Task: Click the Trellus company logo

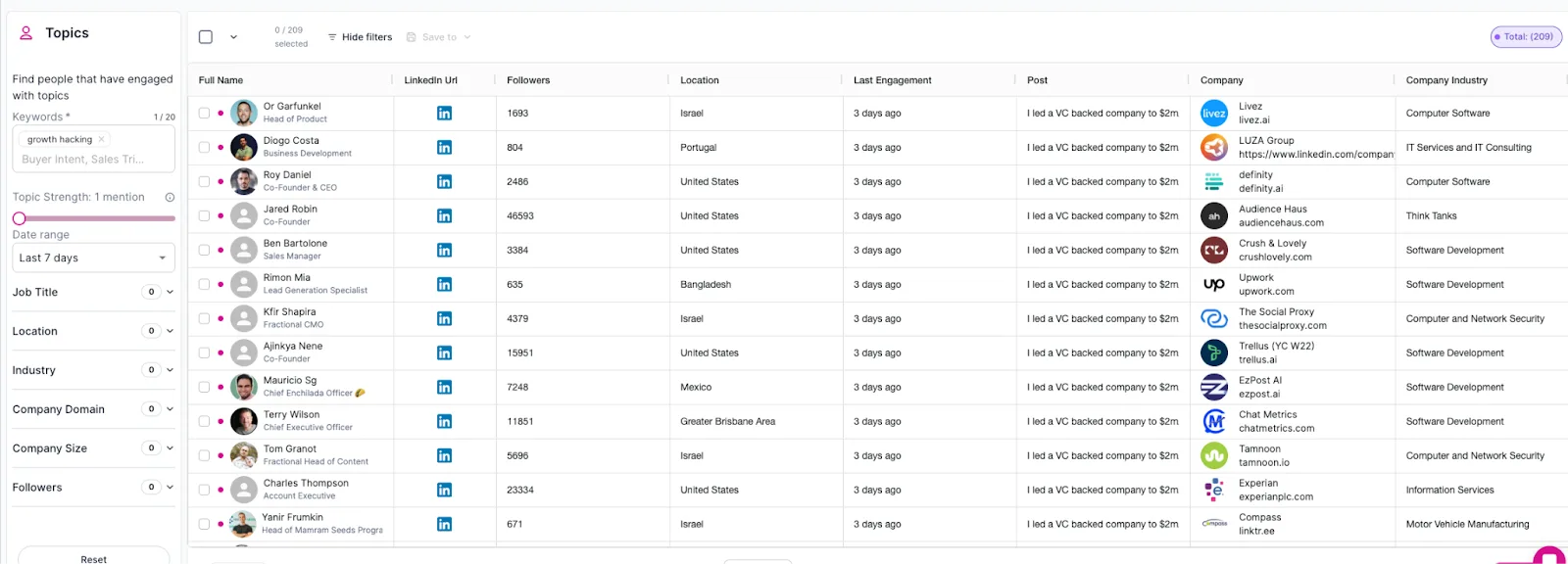Action: click(1214, 353)
